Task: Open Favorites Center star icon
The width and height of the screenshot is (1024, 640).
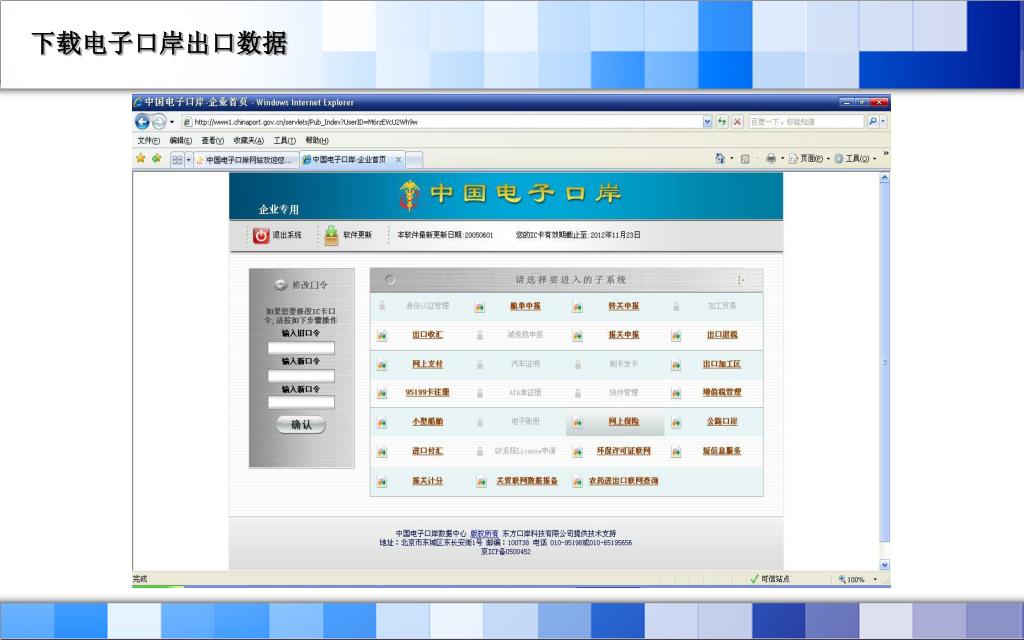Action: [140, 159]
